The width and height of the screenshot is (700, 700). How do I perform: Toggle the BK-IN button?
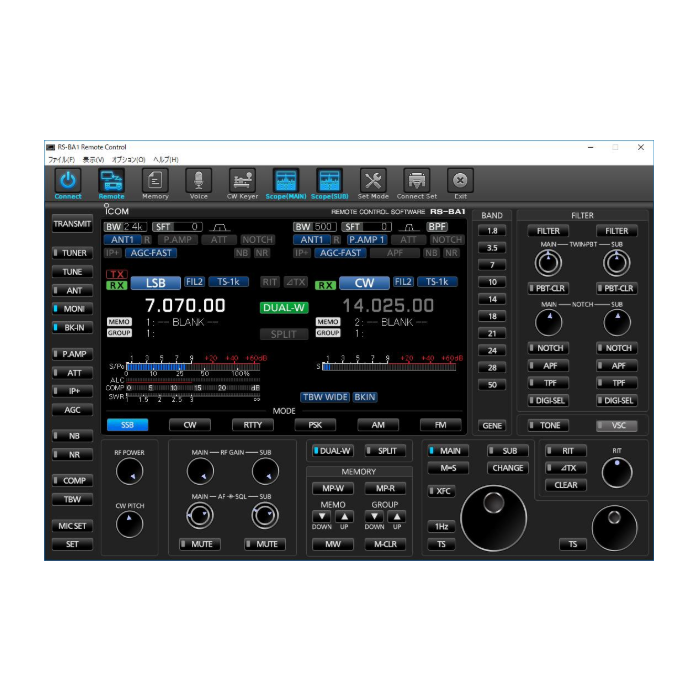[x=72, y=328]
